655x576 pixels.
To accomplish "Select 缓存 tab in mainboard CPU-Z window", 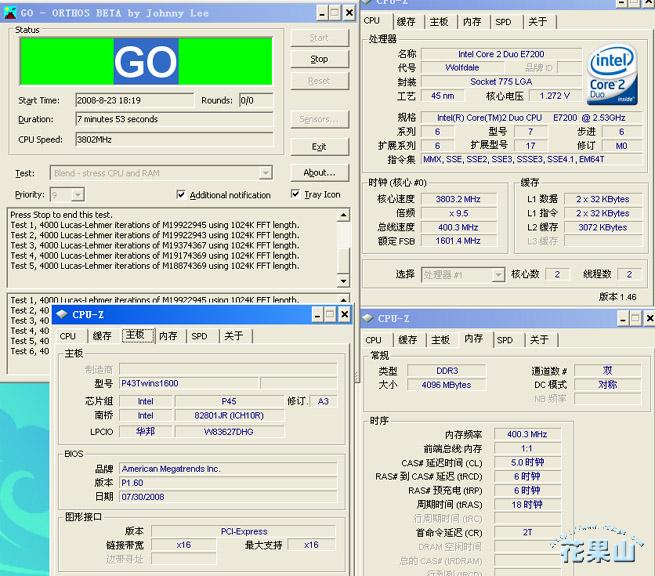I will click(x=102, y=336).
